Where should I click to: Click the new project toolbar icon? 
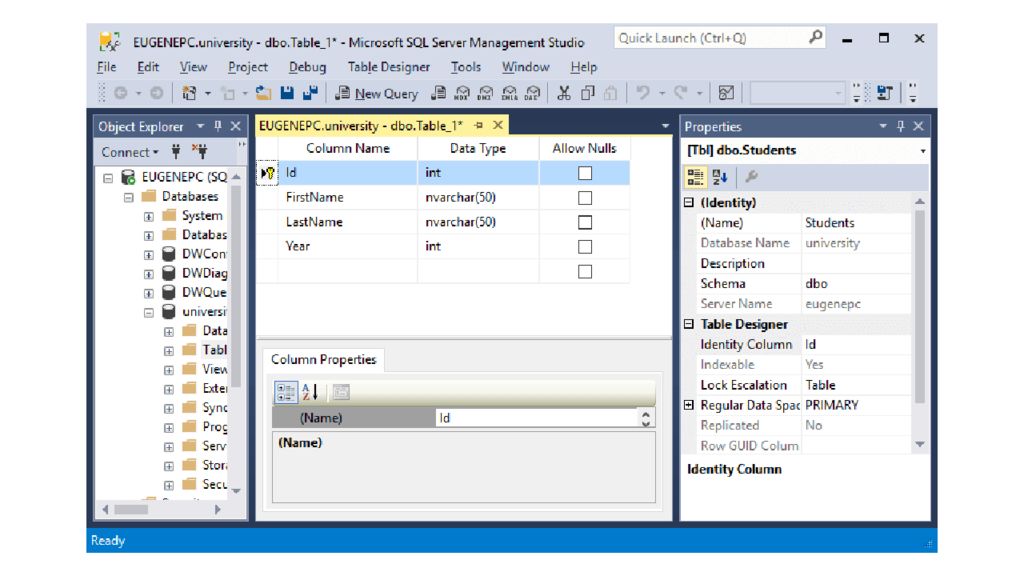(189, 93)
